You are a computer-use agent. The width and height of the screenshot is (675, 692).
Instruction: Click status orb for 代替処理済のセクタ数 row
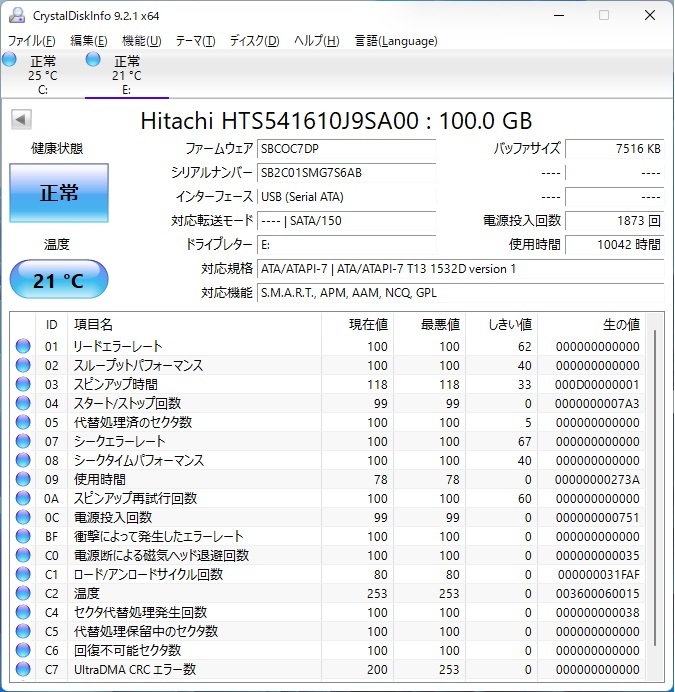[23, 422]
